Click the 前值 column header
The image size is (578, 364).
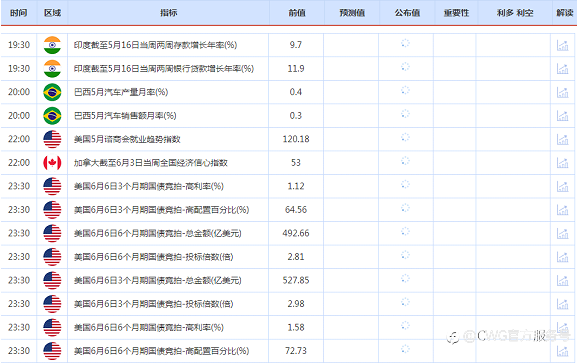coord(297,13)
